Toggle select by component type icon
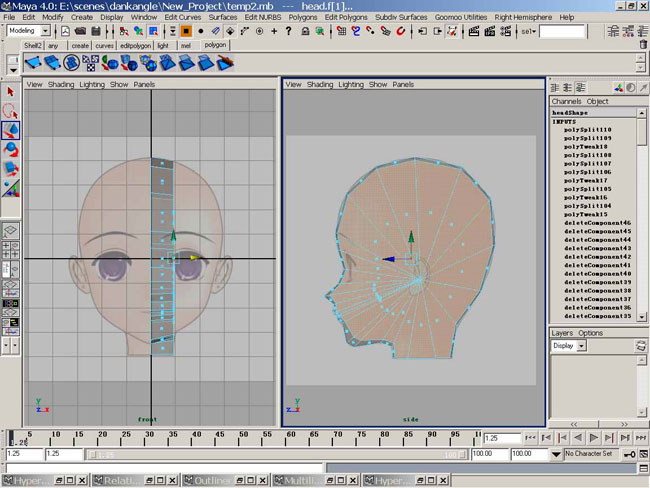Viewport: 650px width, 488px height. tap(153, 31)
